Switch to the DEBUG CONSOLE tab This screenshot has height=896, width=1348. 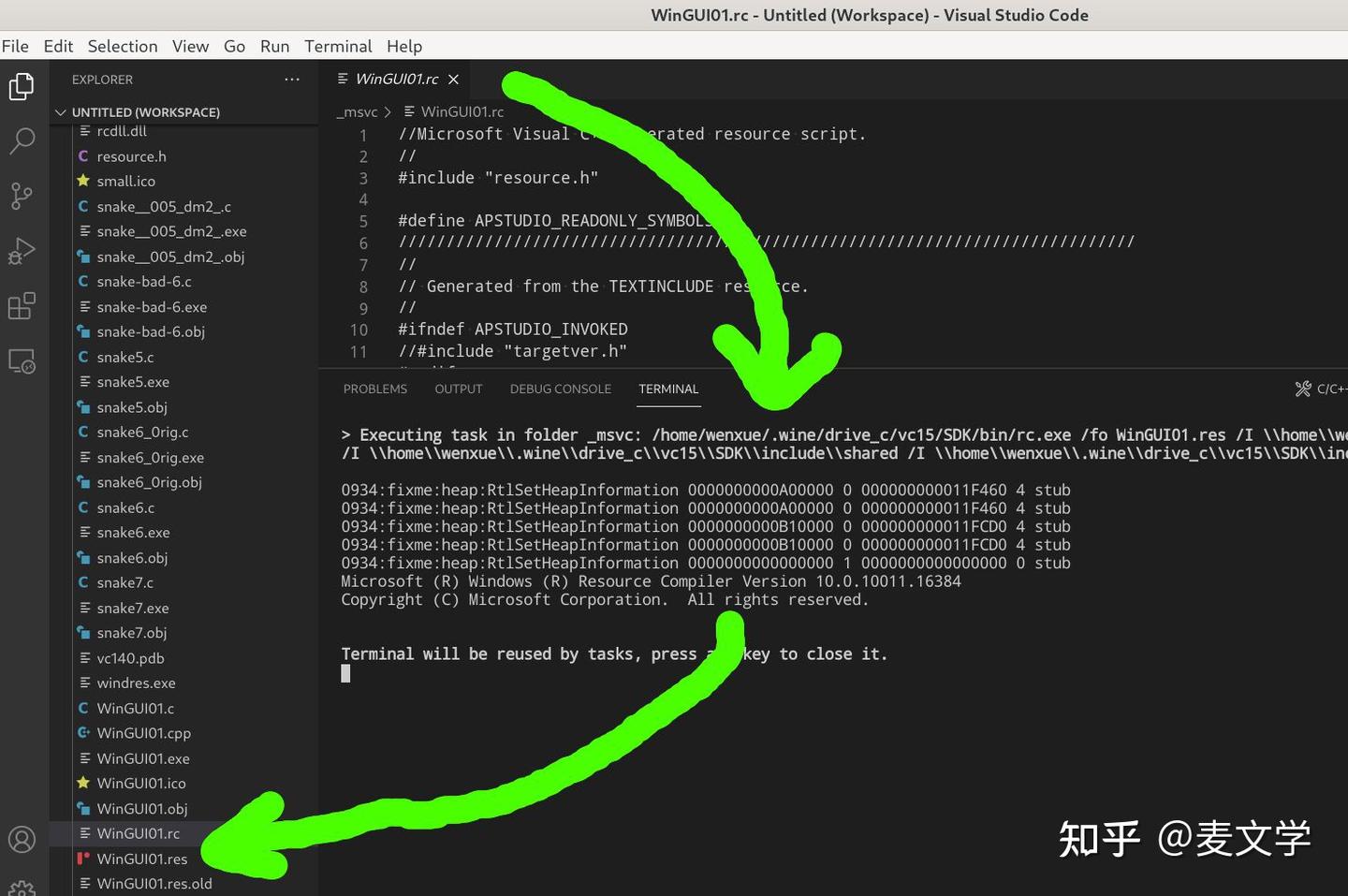coord(561,389)
